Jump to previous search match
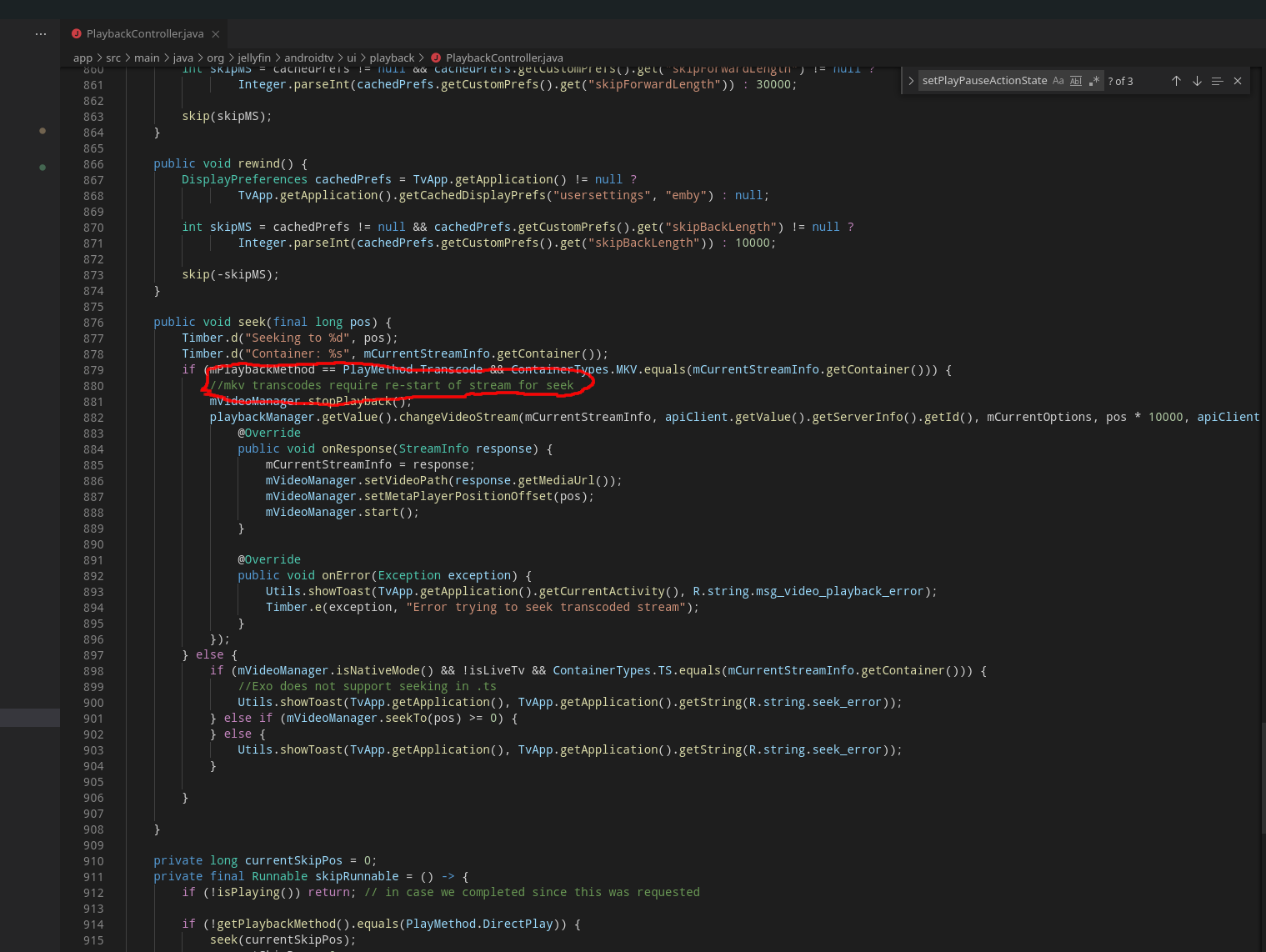1266x952 pixels. point(1176,80)
